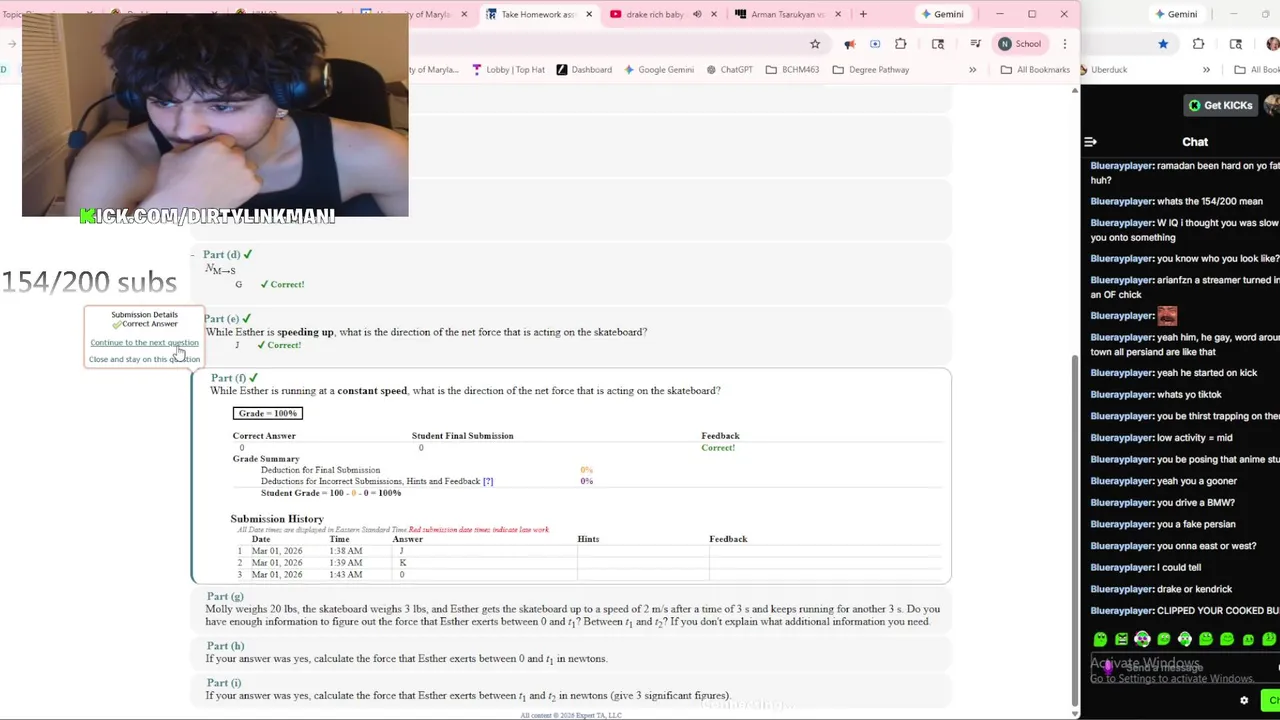Open All Bookmarks folder in main window
Viewport: 1280px width, 720px height.
[x=1035, y=70]
